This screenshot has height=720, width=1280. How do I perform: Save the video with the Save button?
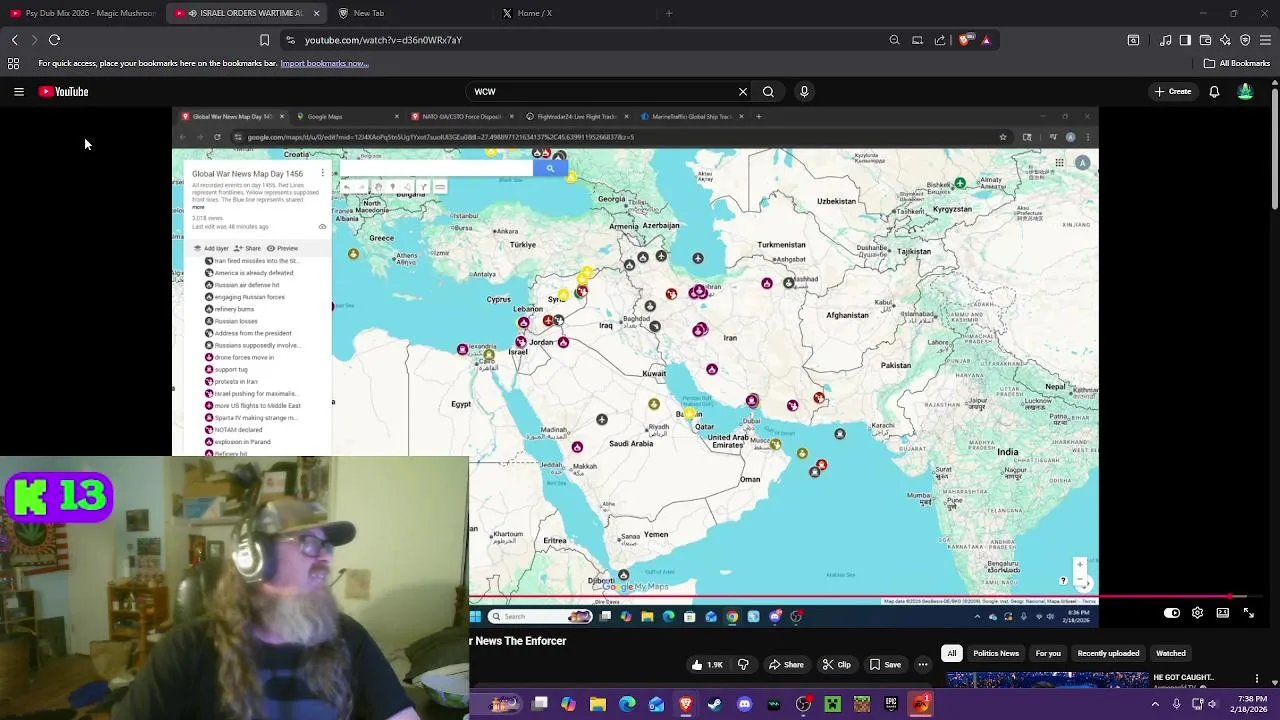pos(885,665)
